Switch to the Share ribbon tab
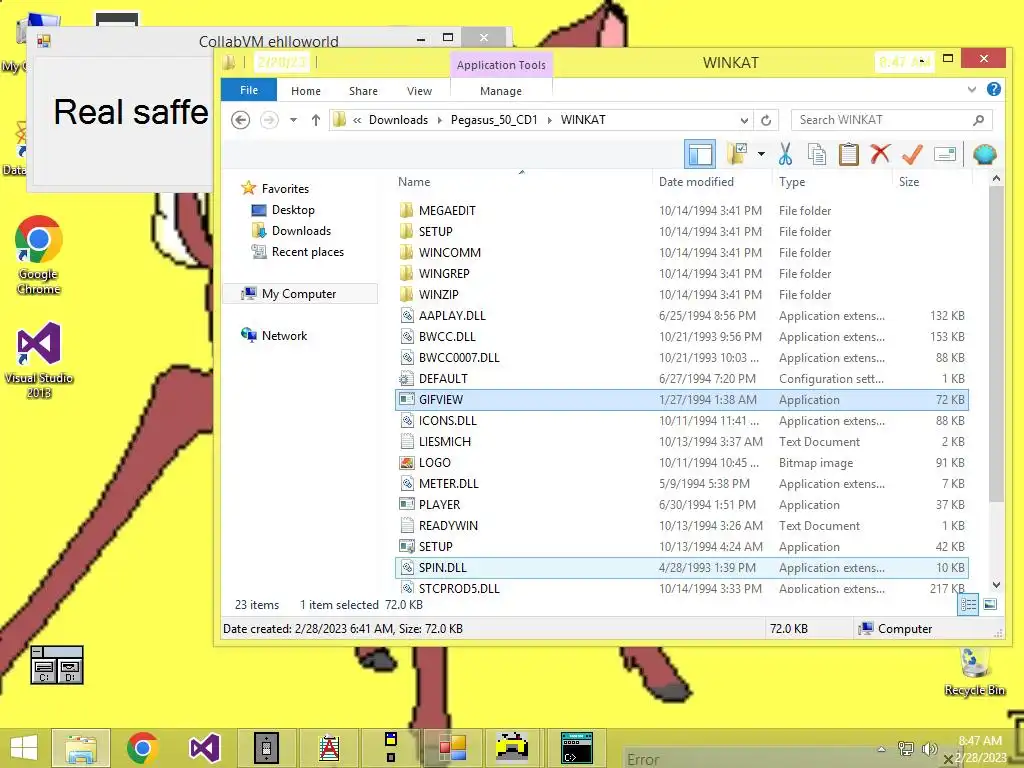This screenshot has width=1024, height=768. pyautogui.click(x=363, y=91)
